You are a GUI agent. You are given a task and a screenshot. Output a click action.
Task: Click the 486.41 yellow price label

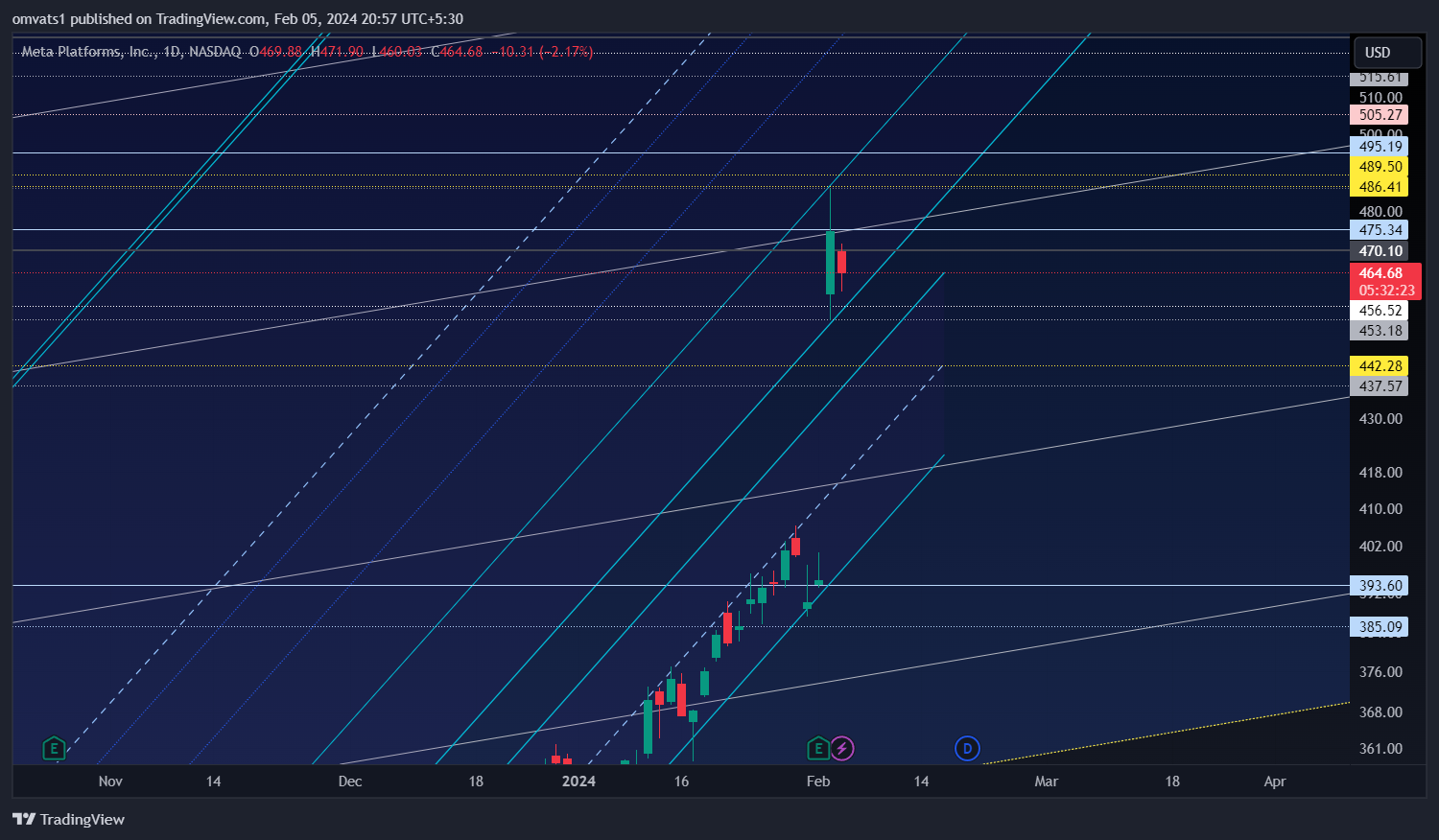point(1380,187)
